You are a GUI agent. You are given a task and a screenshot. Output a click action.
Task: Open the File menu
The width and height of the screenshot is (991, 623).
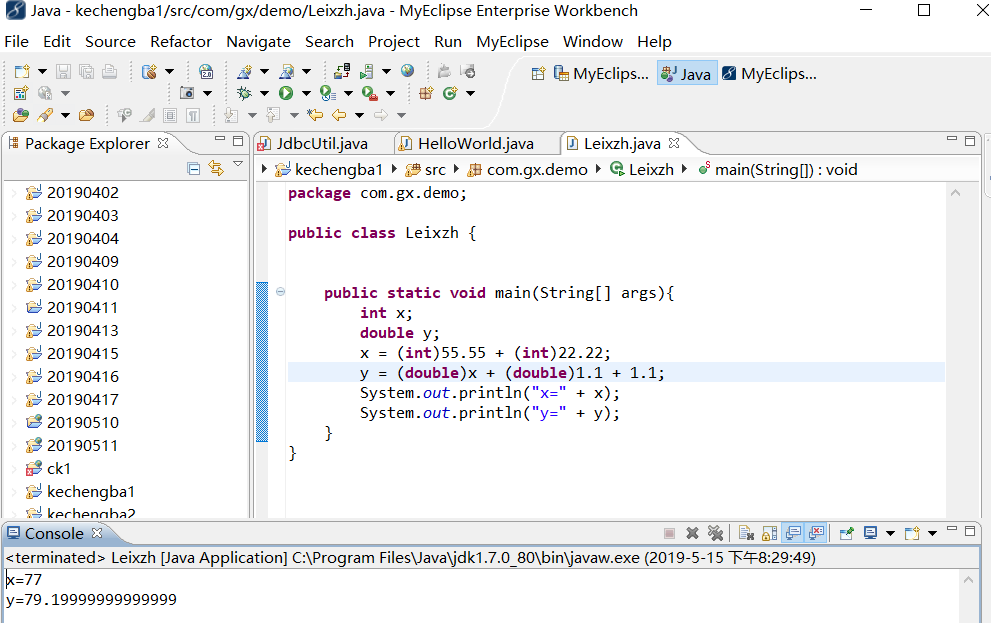16,42
